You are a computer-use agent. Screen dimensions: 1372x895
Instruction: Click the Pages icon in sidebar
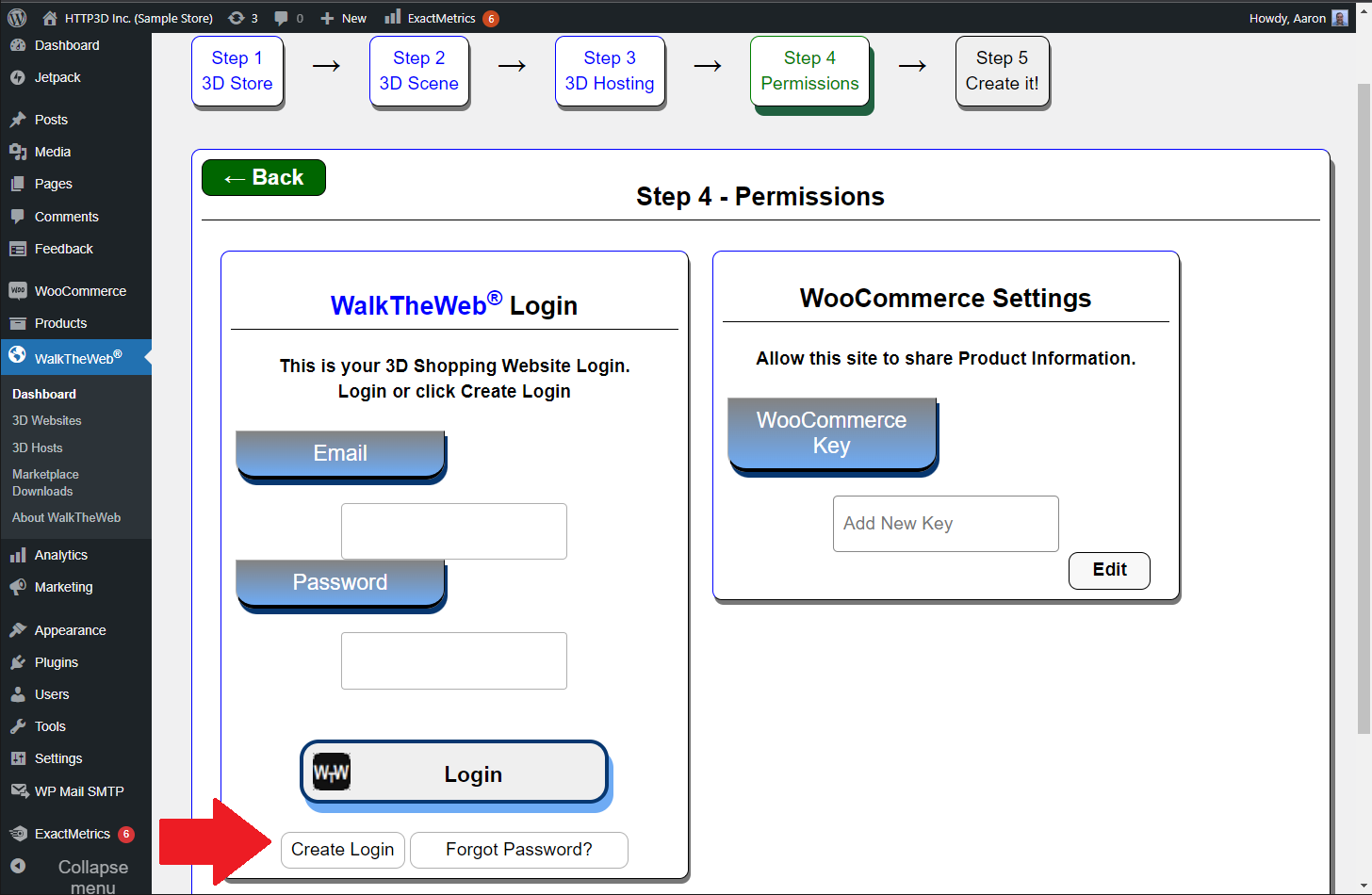pos(17,184)
